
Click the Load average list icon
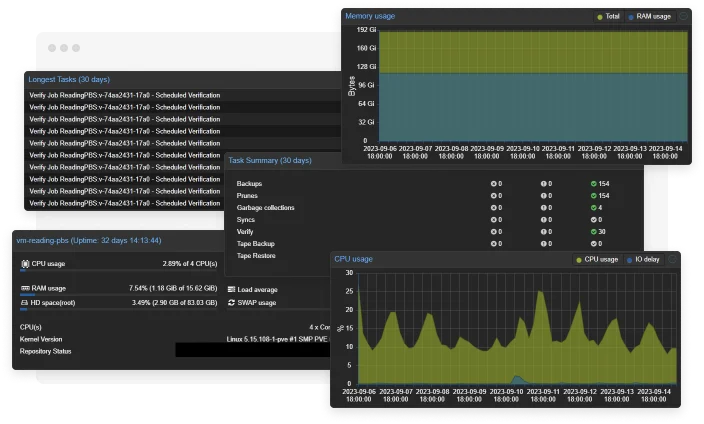pos(231,288)
